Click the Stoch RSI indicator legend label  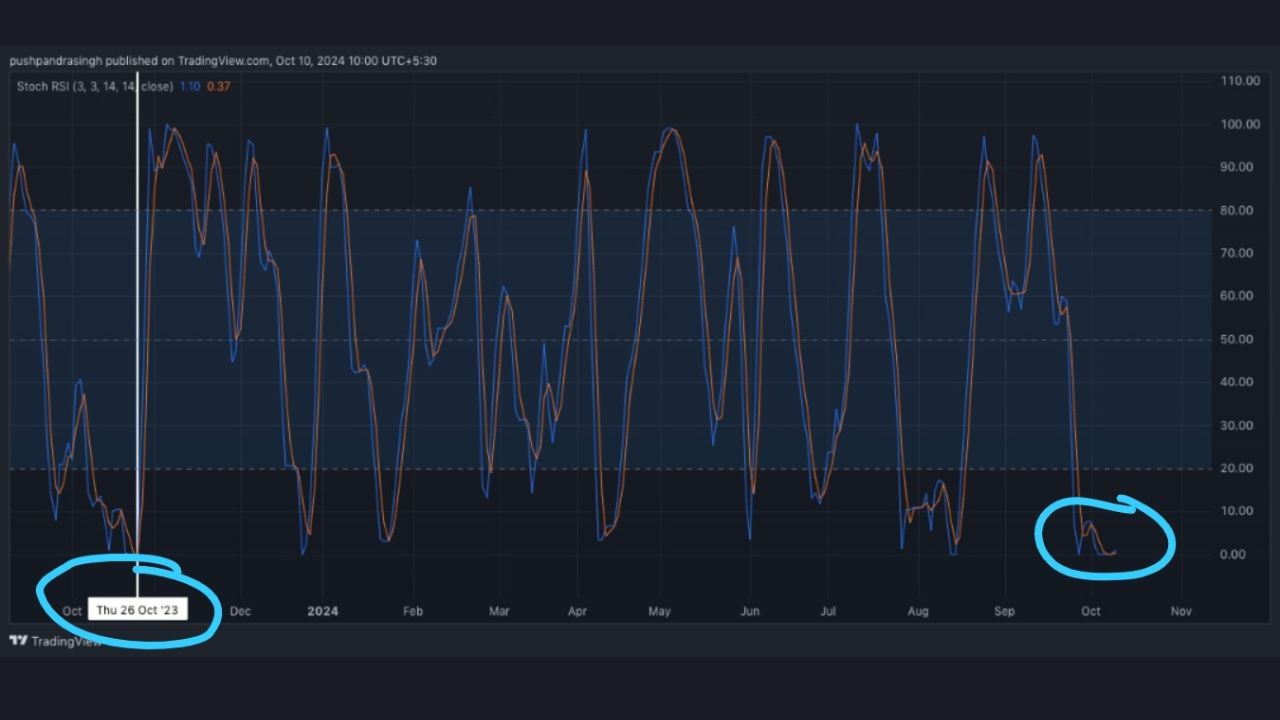pyautogui.click(x=94, y=86)
